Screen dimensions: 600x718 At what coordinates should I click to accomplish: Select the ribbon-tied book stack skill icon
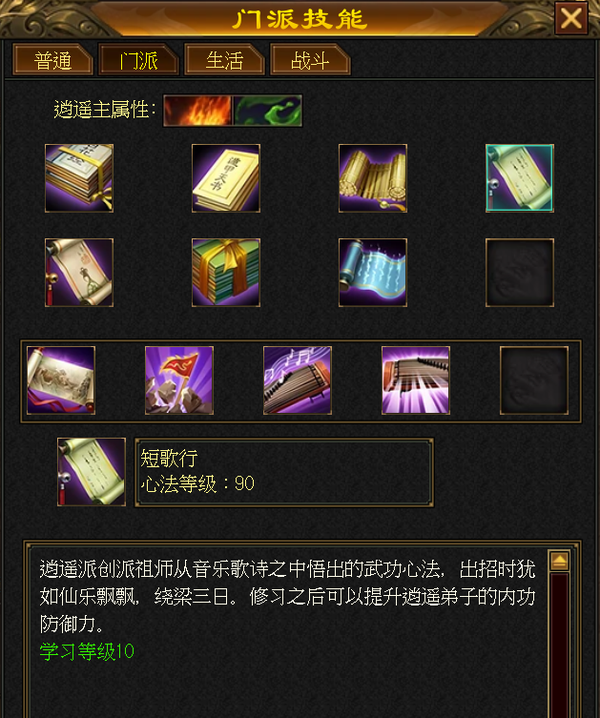[79, 178]
